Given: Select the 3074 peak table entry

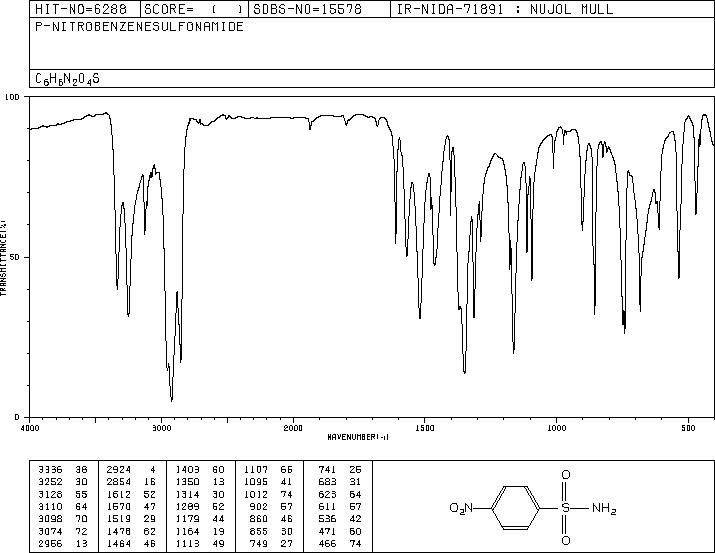Looking at the screenshot, I should click(x=62, y=531).
